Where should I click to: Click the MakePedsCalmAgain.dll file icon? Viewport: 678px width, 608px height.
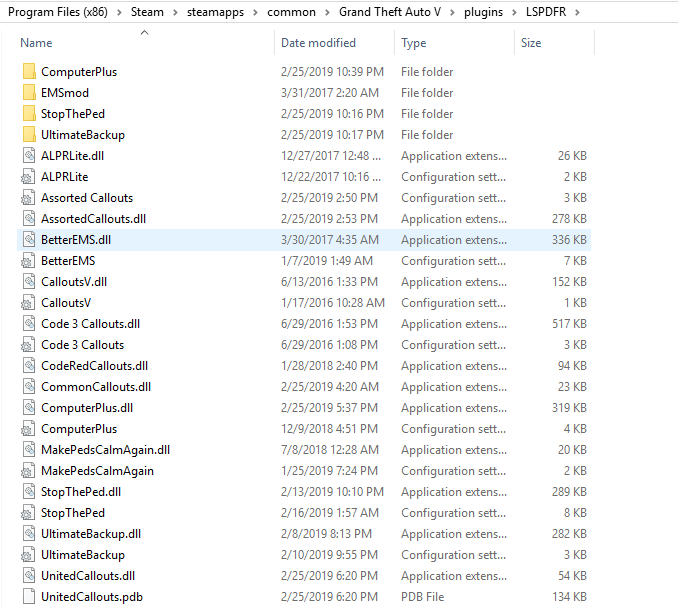pos(29,450)
